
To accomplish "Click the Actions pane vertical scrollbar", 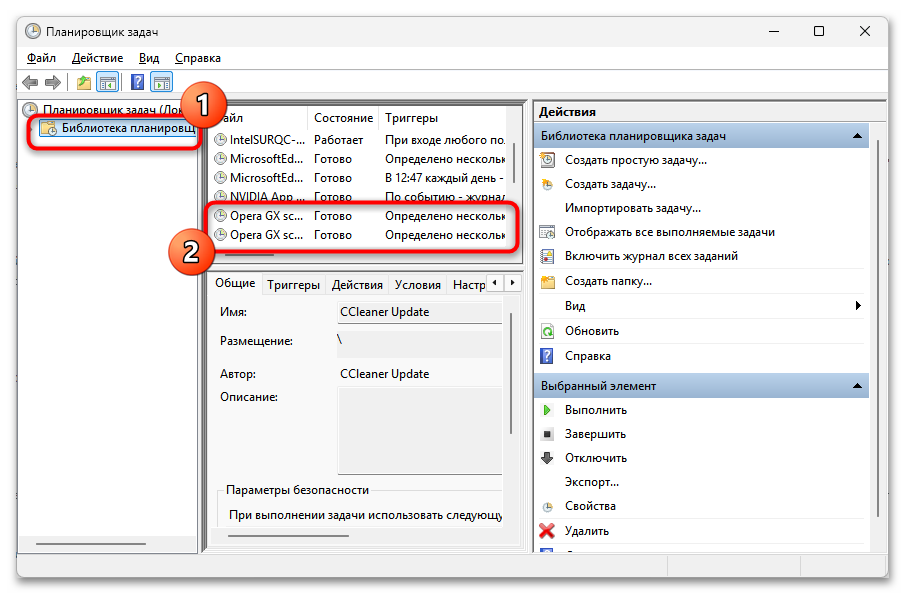I will click(x=877, y=329).
